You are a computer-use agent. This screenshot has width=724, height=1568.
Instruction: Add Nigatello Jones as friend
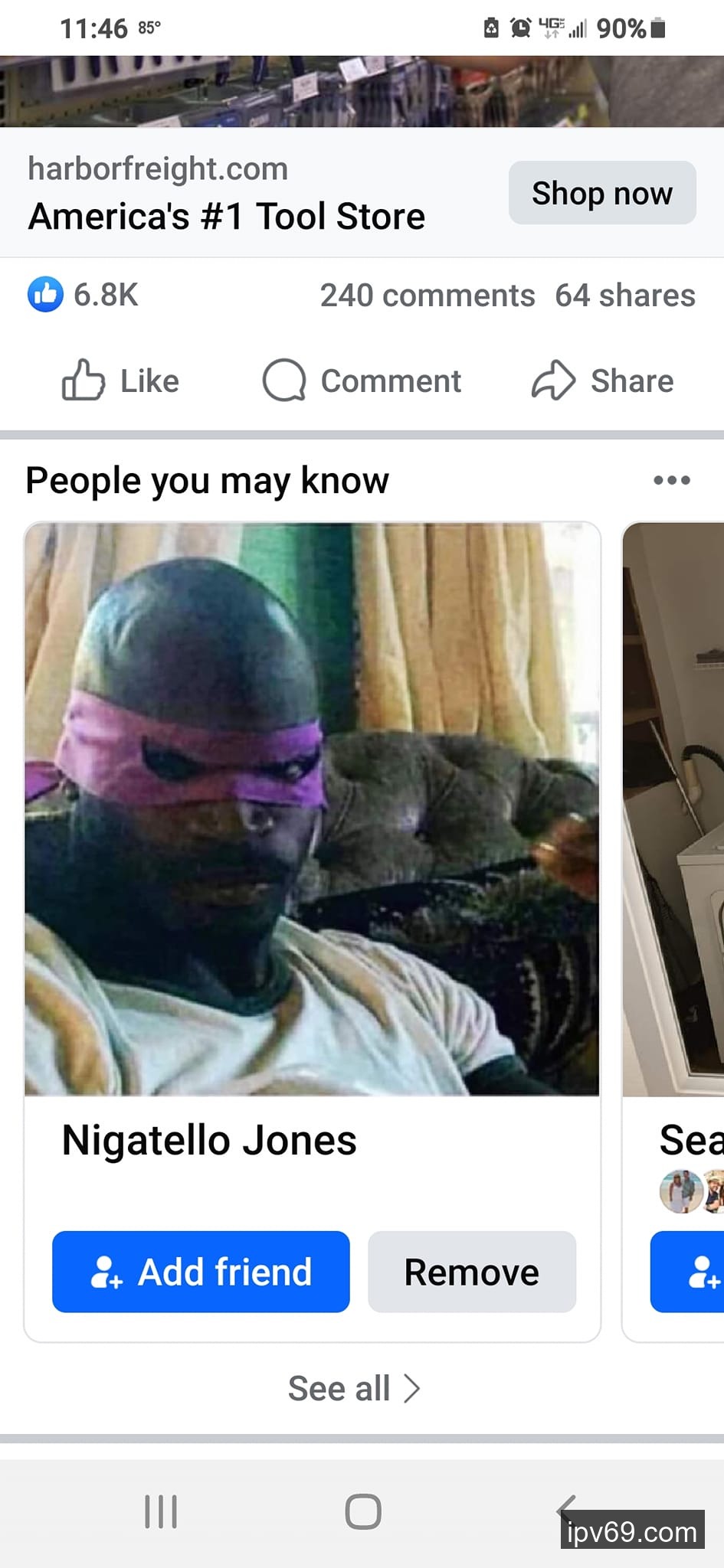[x=201, y=1272]
